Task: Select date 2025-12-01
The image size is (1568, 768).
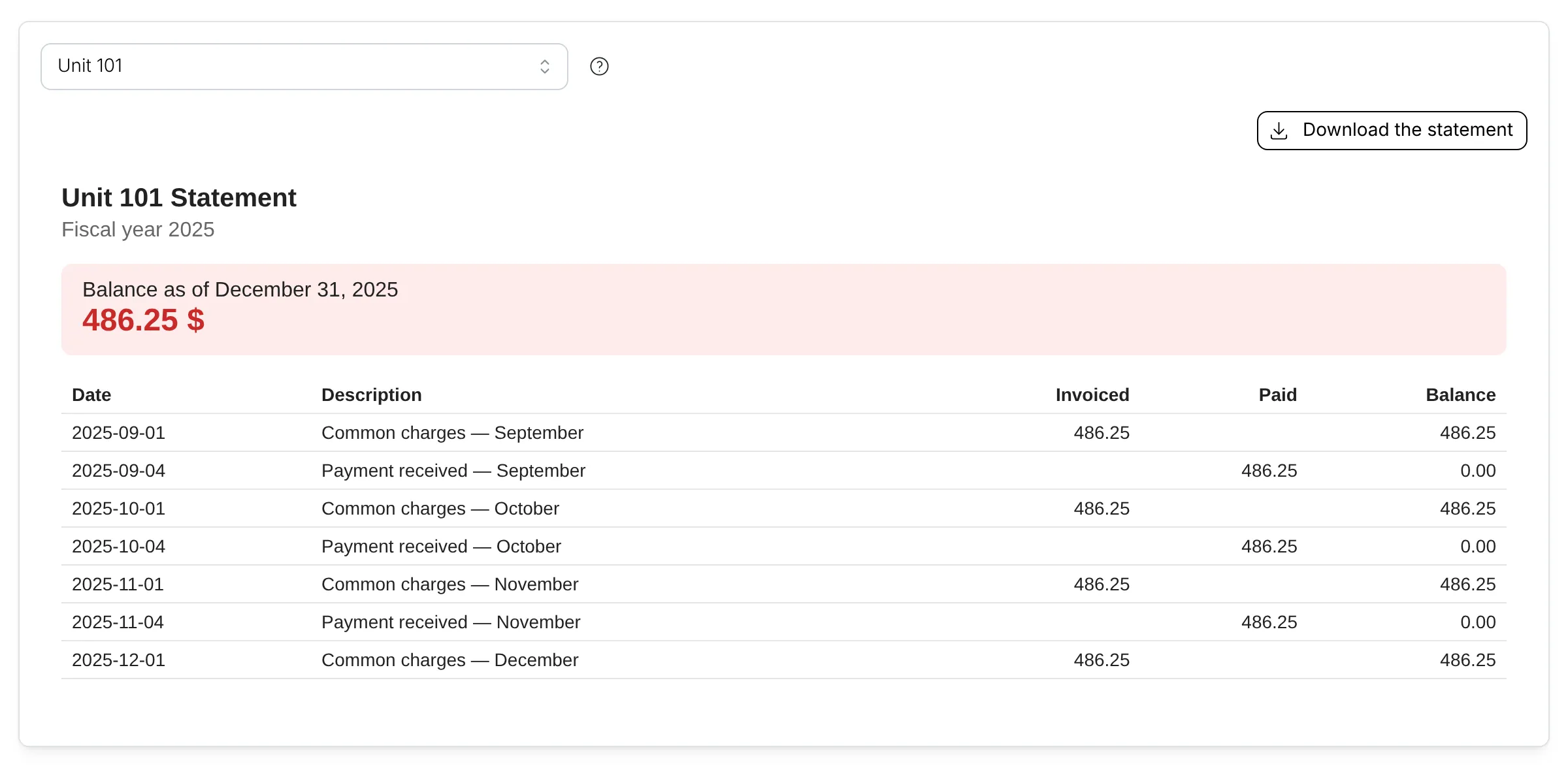Action: pyautogui.click(x=118, y=660)
